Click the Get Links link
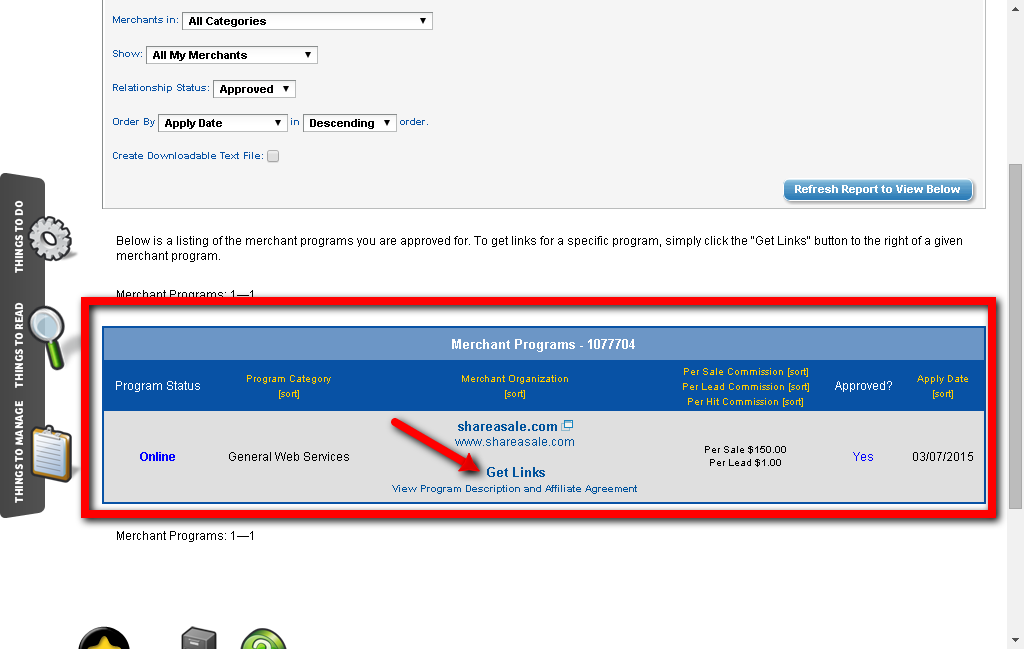Screen dimensions: 1024x649 (515, 472)
